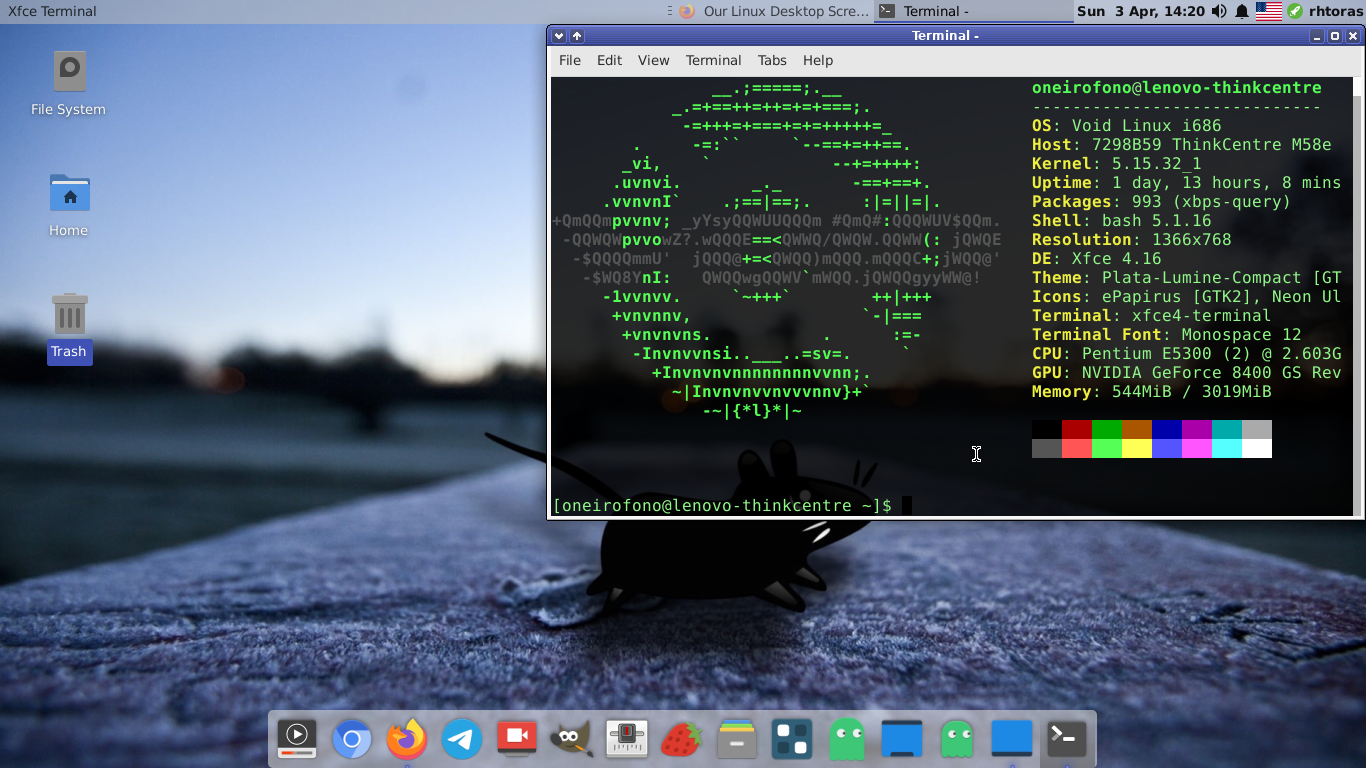
Task: Click blue window icon beside terminal dock icon
Action: (x=1012, y=739)
